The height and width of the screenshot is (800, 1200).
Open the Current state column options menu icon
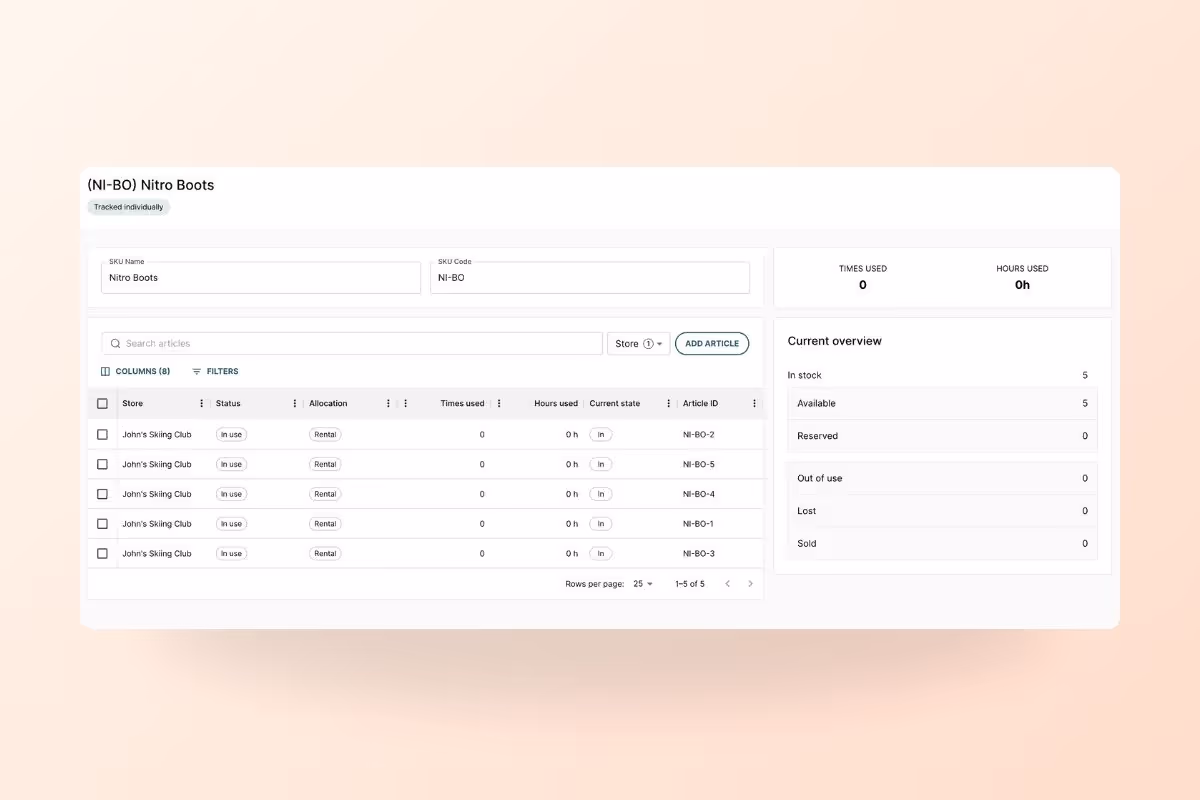(x=667, y=403)
